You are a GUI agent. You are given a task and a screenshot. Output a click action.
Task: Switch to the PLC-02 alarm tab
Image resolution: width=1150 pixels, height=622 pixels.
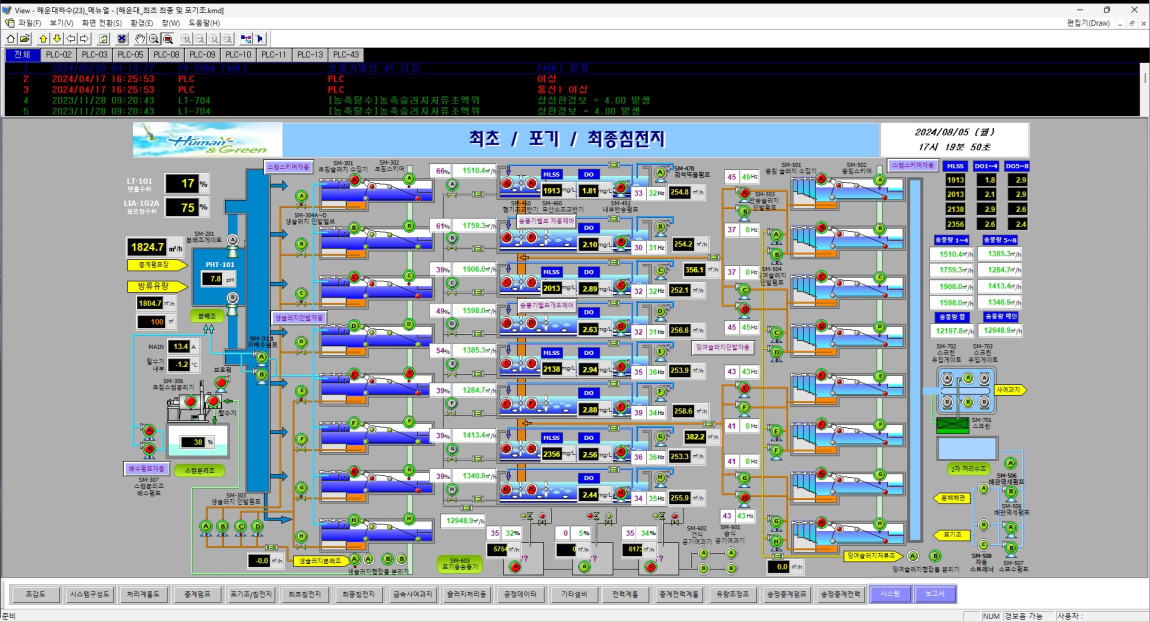click(x=59, y=55)
